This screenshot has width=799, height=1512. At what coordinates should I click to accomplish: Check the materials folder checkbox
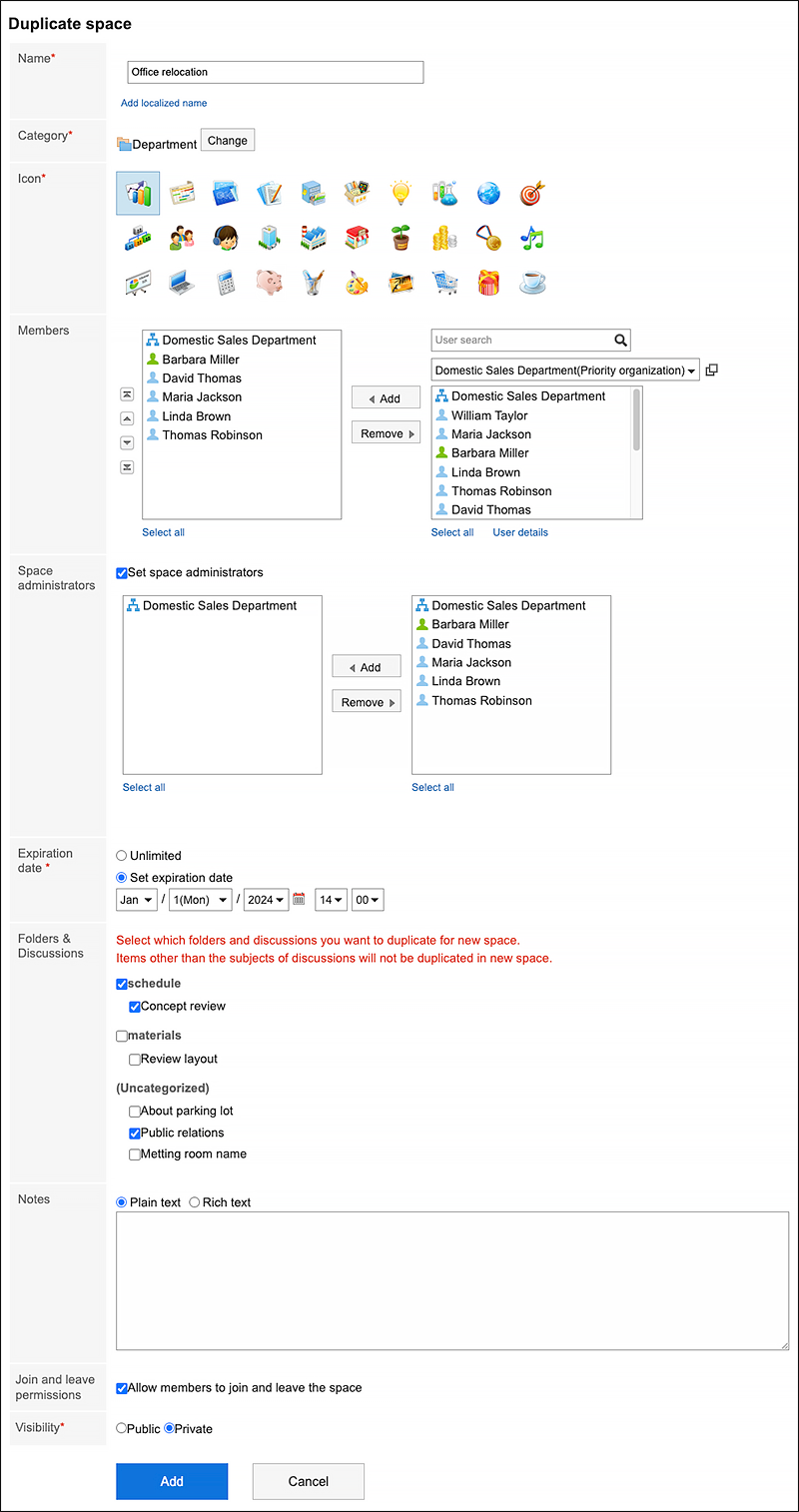click(x=122, y=1037)
